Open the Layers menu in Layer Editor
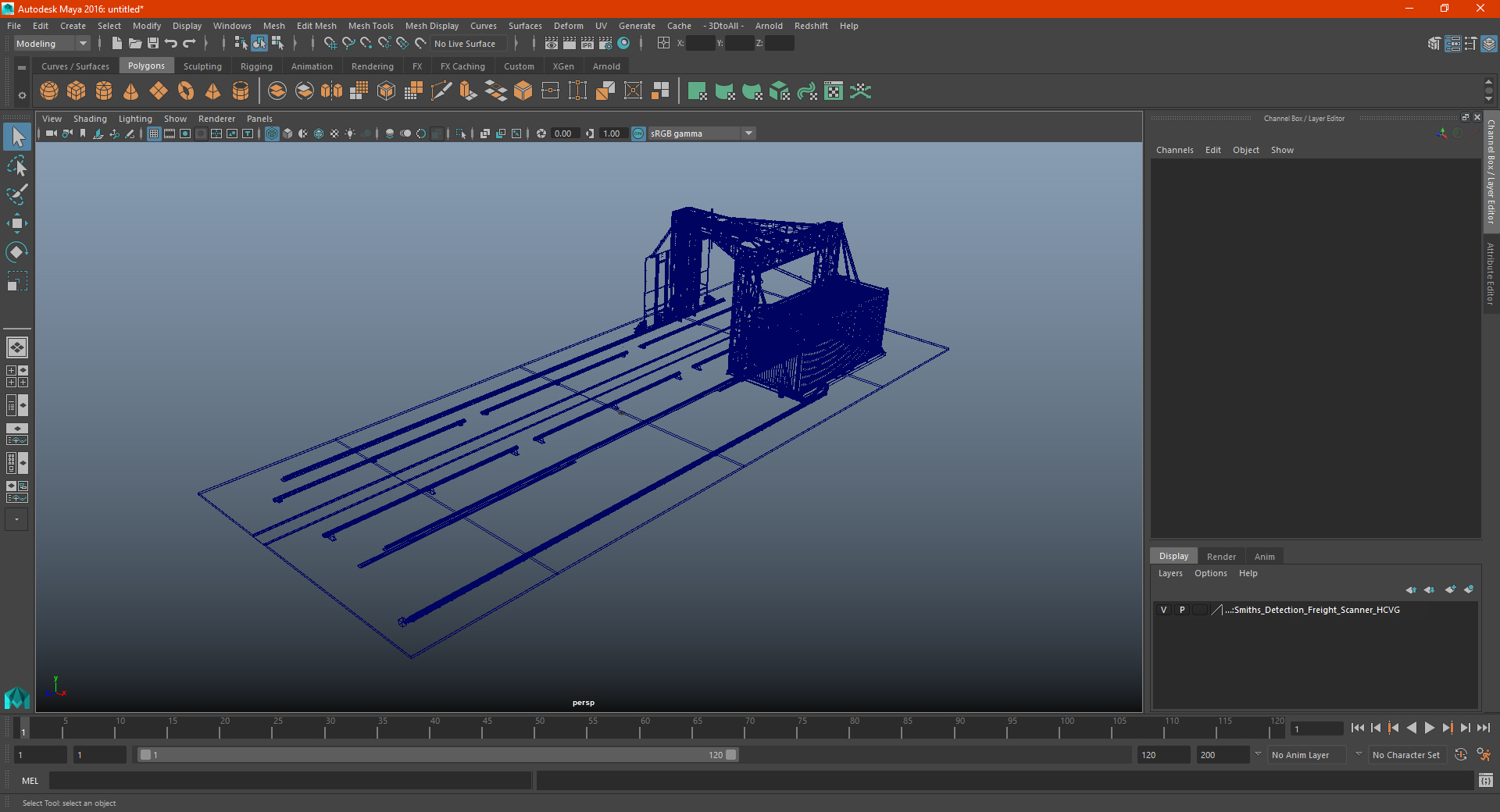 (1170, 573)
